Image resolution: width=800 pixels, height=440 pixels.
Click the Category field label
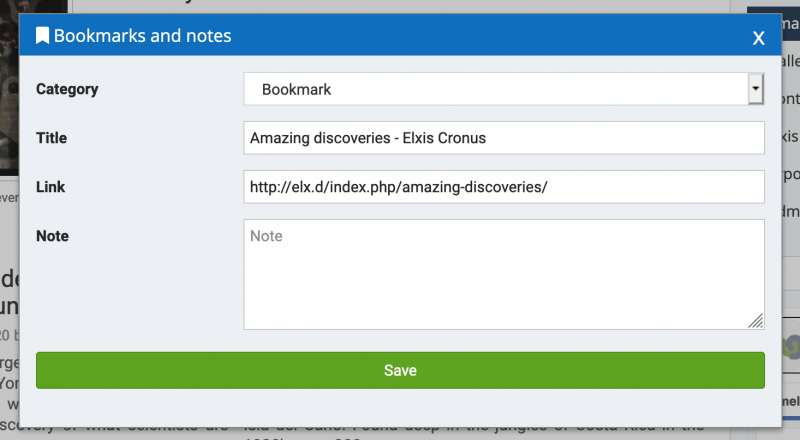[67, 89]
